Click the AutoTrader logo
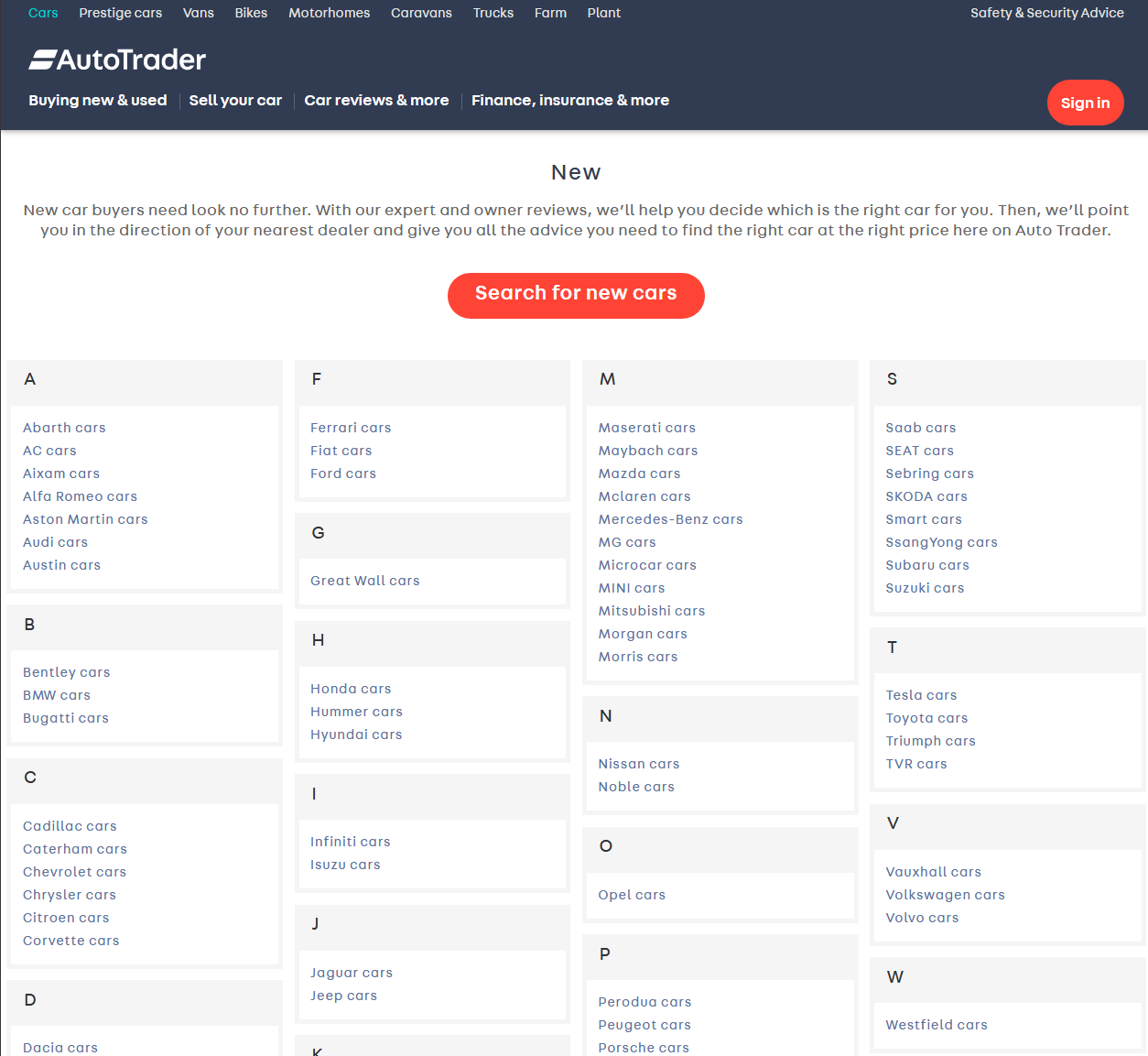The height and width of the screenshot is (1056, 1148). [117, 60]
